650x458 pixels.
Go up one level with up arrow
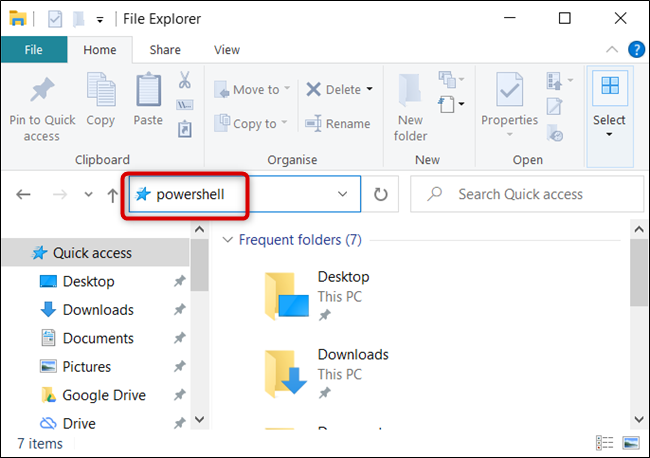(x=112, y=195)
